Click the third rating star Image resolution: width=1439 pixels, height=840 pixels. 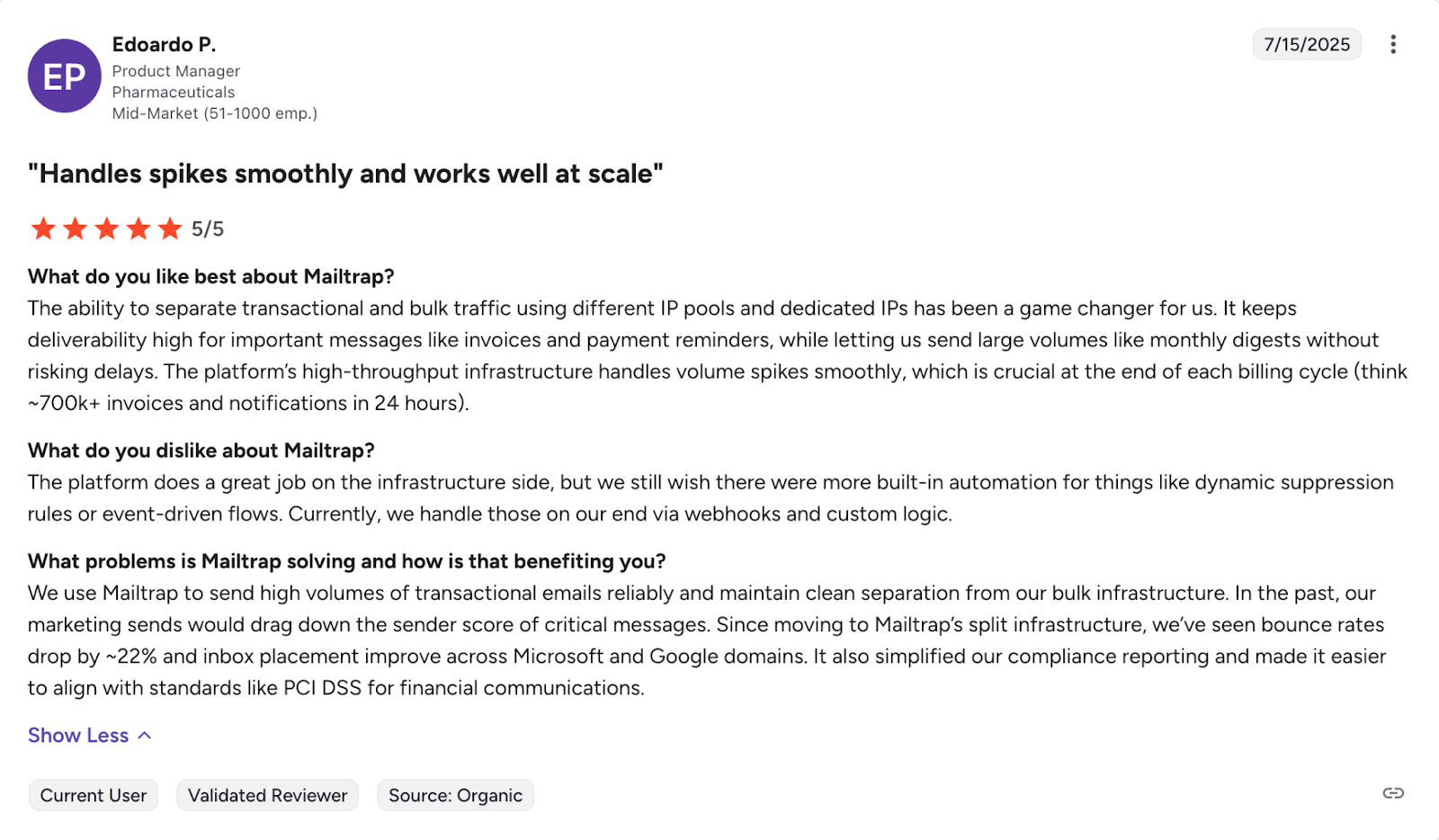(107, 228)
